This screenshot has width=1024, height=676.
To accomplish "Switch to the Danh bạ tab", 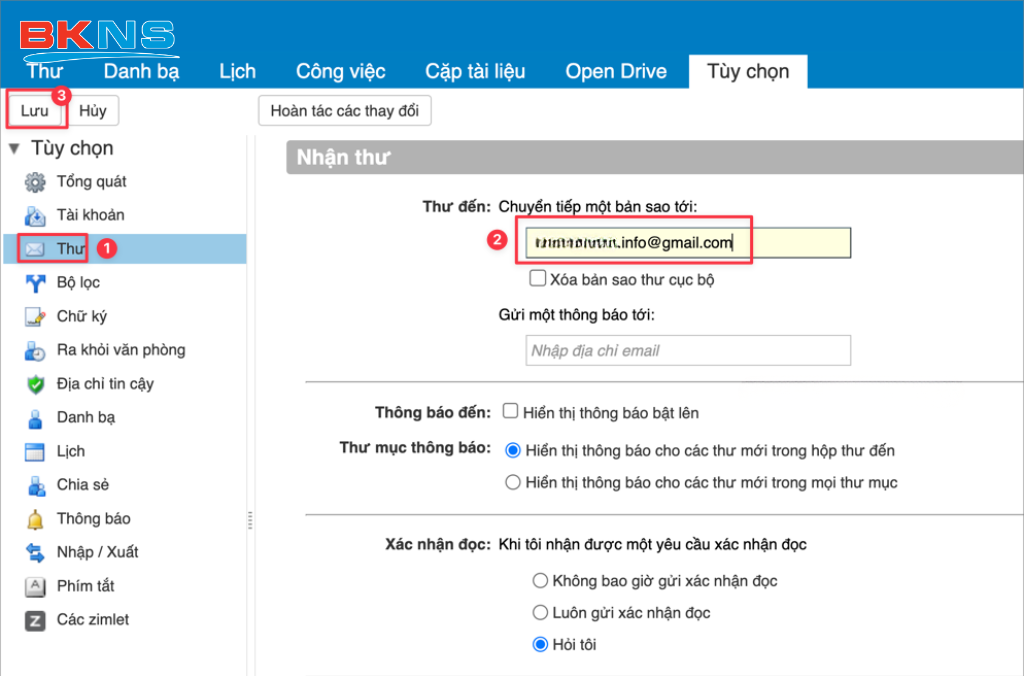I will pos(141,71).
